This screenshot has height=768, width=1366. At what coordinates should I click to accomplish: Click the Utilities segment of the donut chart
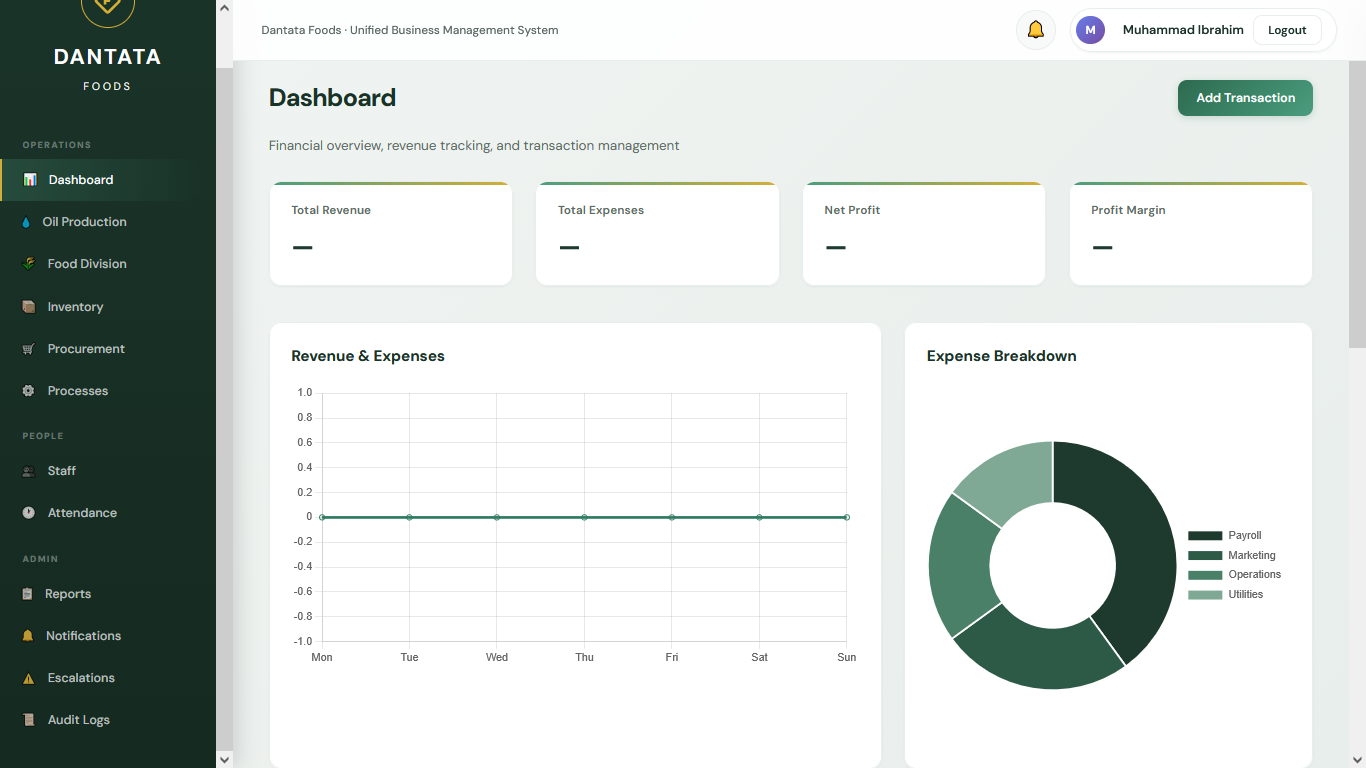1012,480
